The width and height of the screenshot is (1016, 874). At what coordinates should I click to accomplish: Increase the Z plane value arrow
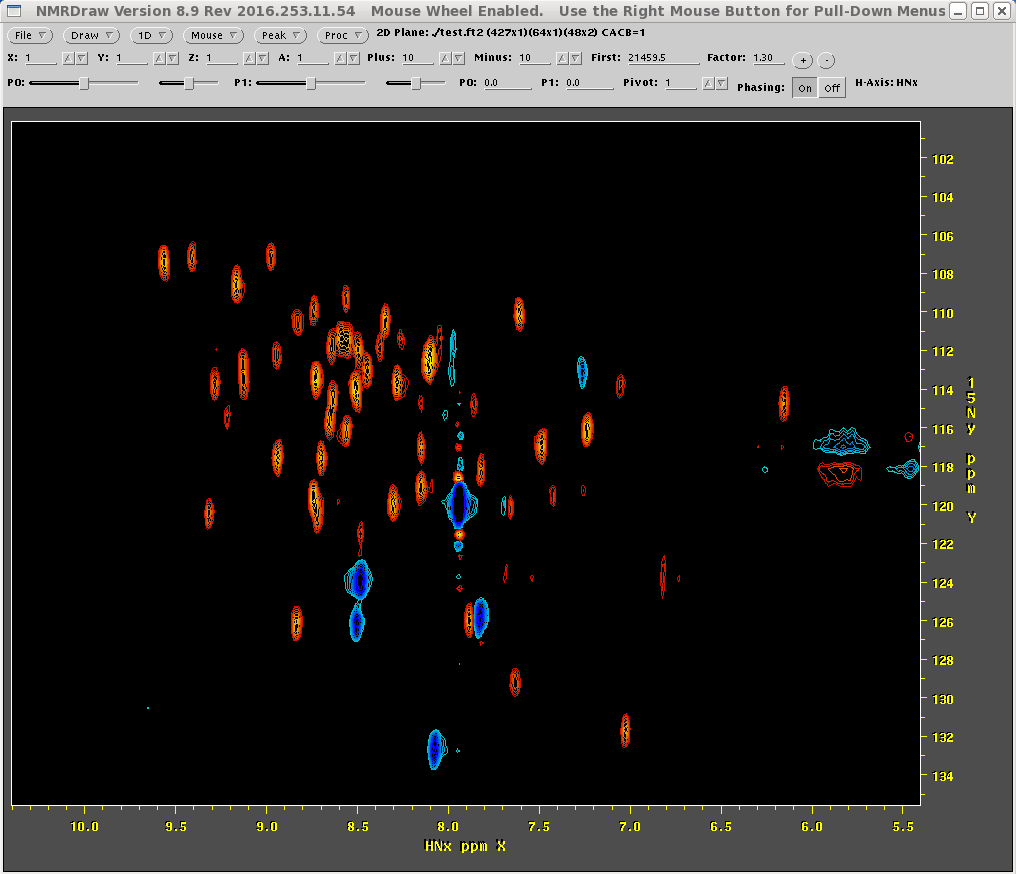pyautogui.click(x=250, y=59)
